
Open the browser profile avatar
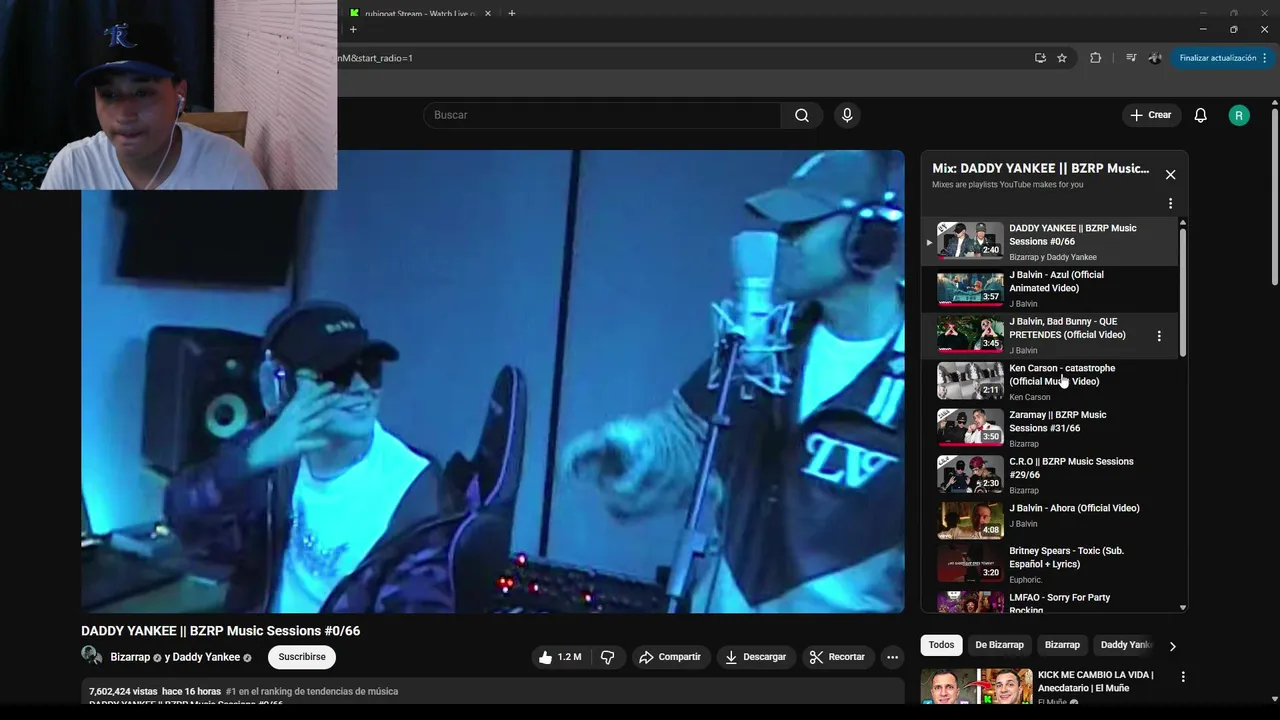[1155, 58]
